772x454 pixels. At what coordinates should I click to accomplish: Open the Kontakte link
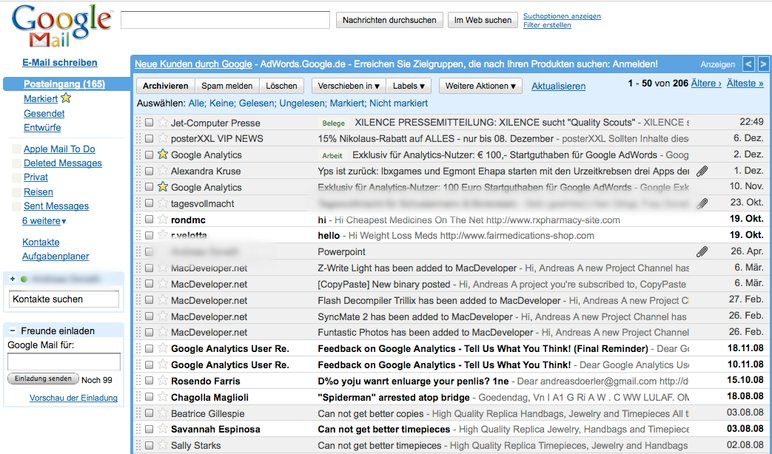click(x=41, y=242)
